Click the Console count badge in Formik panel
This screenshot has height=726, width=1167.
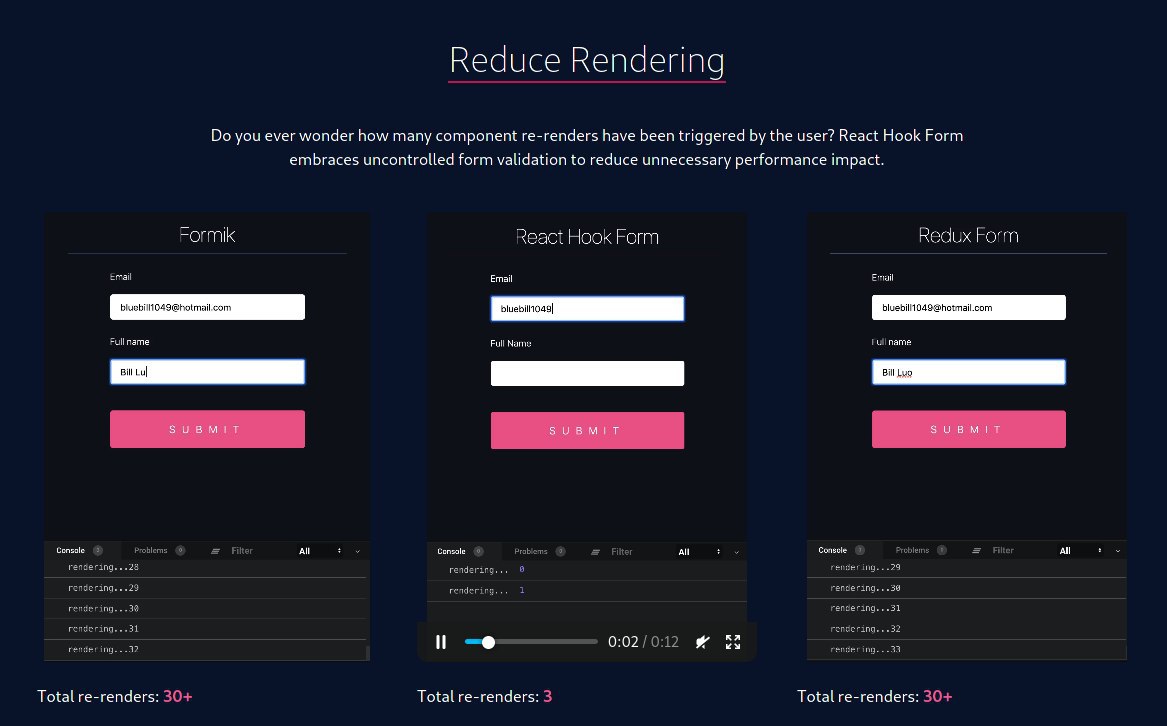97,550
